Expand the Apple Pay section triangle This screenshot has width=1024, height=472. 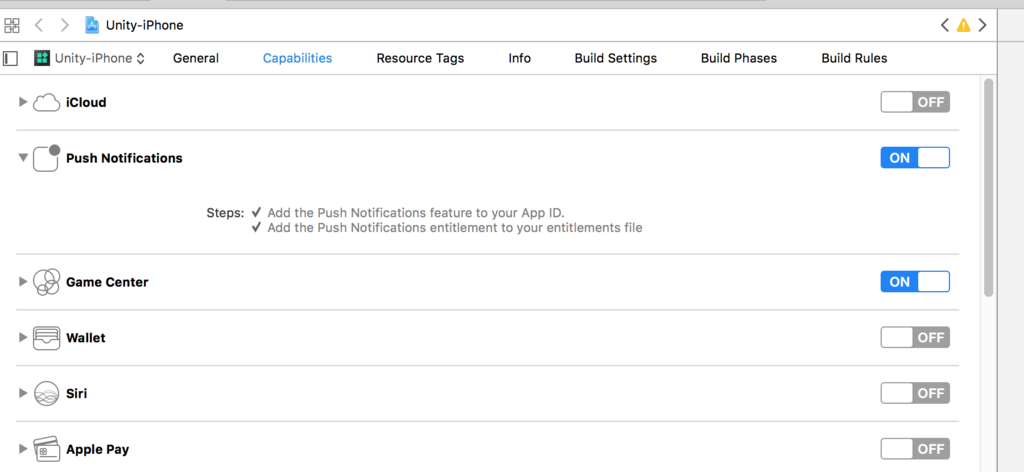pyautogui.click(x=23, y=448)
